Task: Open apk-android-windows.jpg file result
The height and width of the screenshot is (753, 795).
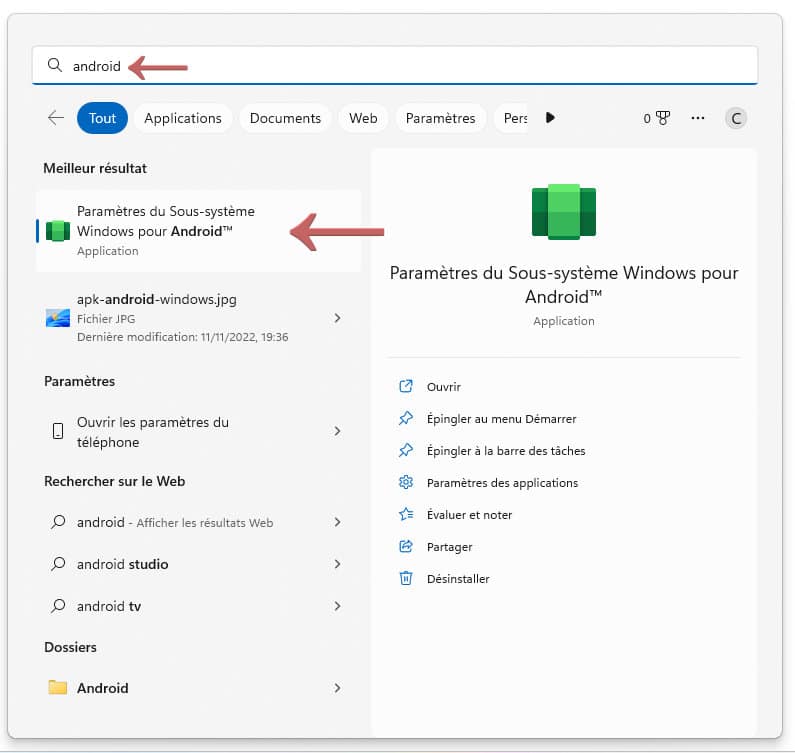Action: (199, 318)
